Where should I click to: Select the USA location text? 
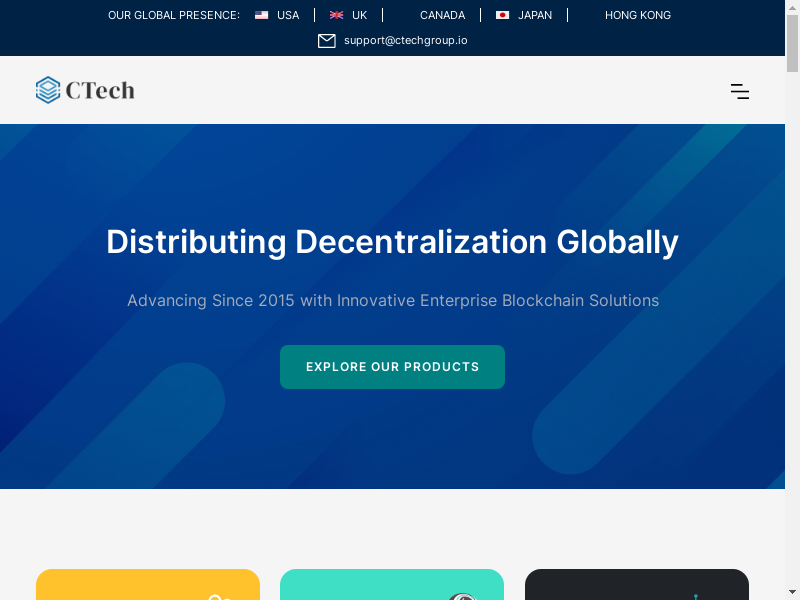288,15
